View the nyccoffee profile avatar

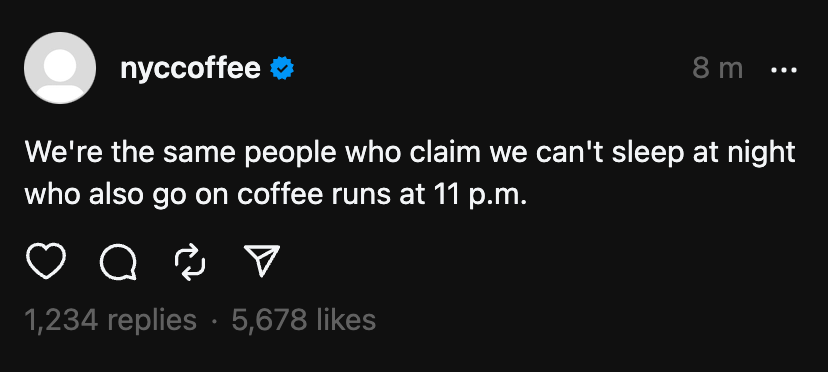pyautogui.click(x=60, y=68)
